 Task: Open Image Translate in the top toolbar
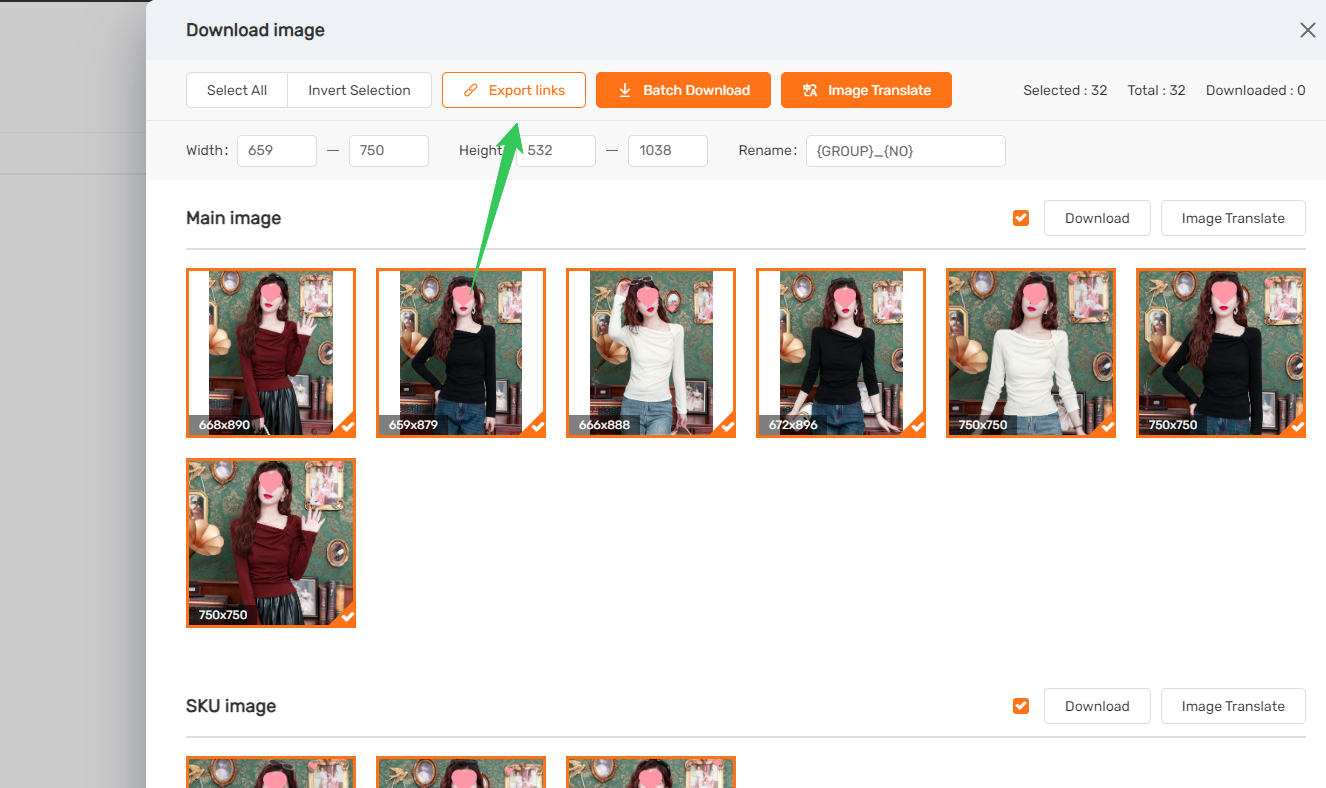(866, 90)
